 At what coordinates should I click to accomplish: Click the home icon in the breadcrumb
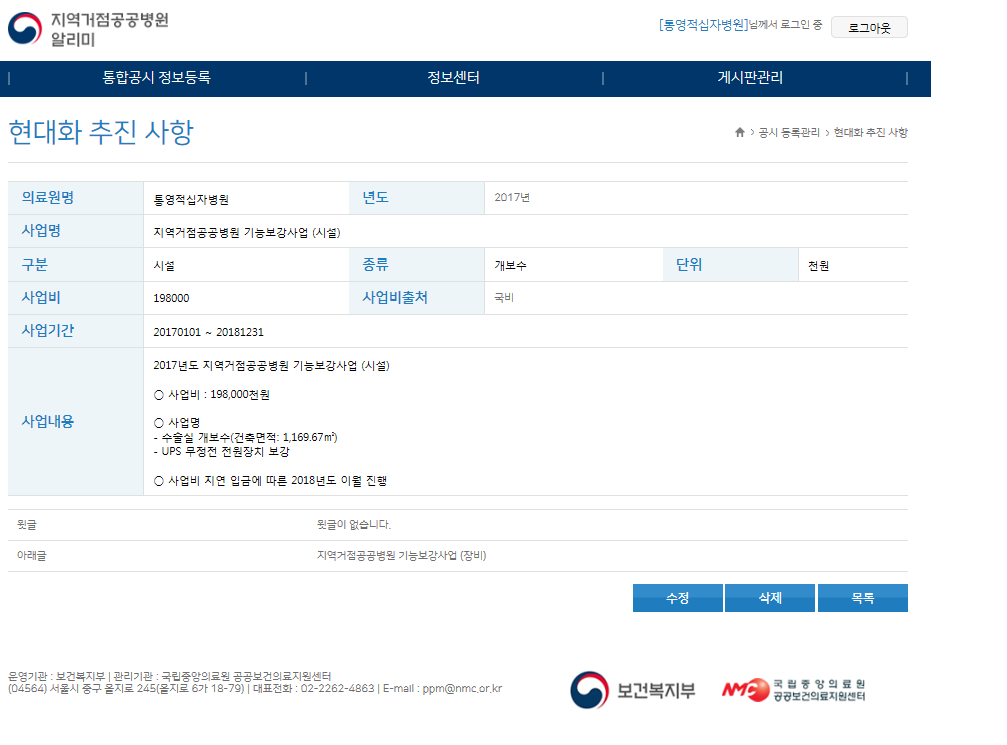pyautogui.click(x=739, y=132)
